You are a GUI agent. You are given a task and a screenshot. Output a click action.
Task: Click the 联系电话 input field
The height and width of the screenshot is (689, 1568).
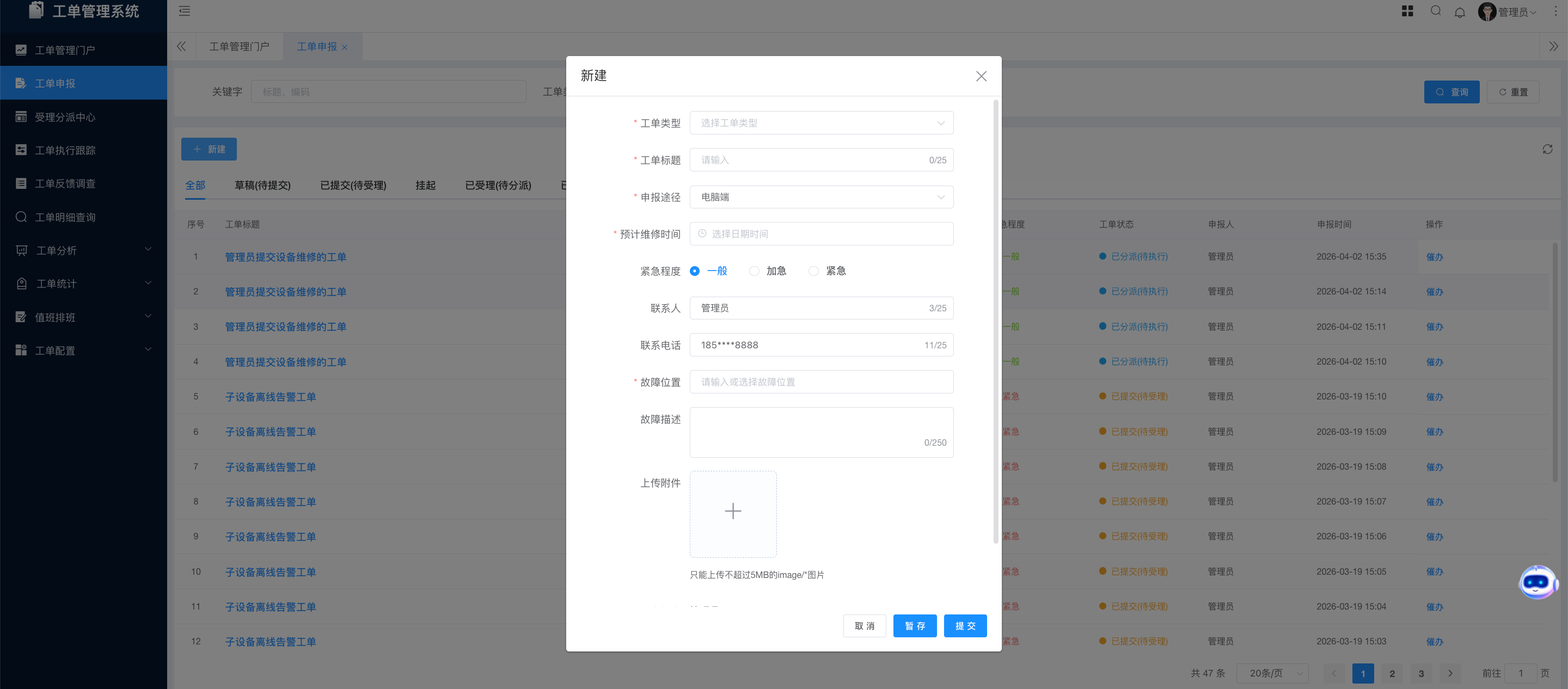[821, 345]
